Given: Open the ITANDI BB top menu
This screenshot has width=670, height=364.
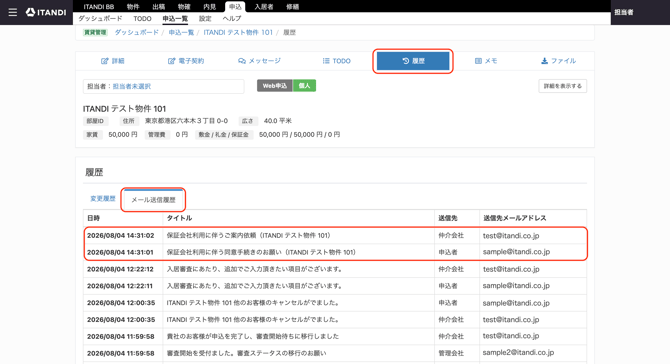Looking at the screenshot, I should 99,6.
